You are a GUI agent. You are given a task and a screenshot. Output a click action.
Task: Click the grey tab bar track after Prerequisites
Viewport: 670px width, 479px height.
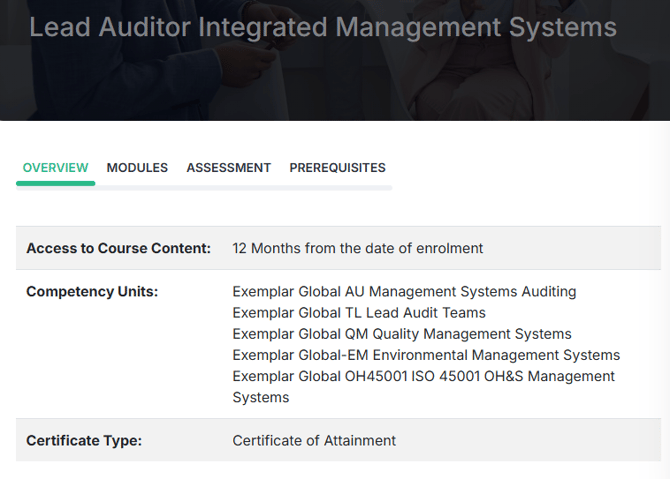[244, 188]
